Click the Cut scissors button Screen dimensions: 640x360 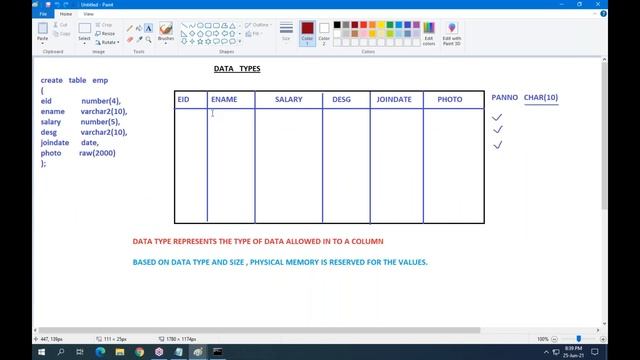pos(60,25)
